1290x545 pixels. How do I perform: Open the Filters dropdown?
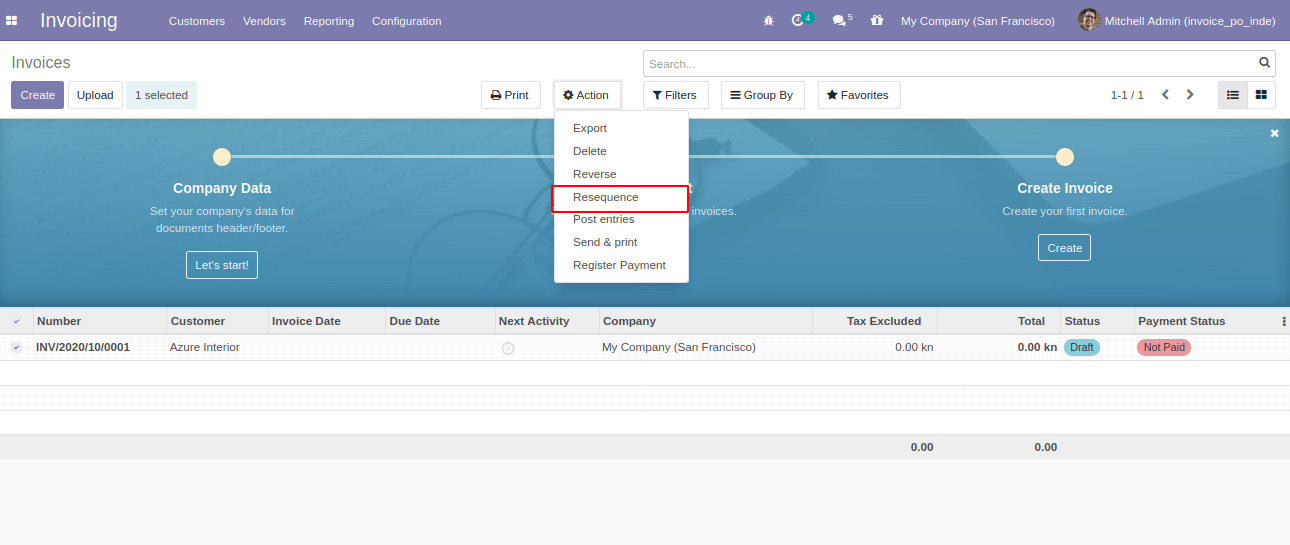675,95
